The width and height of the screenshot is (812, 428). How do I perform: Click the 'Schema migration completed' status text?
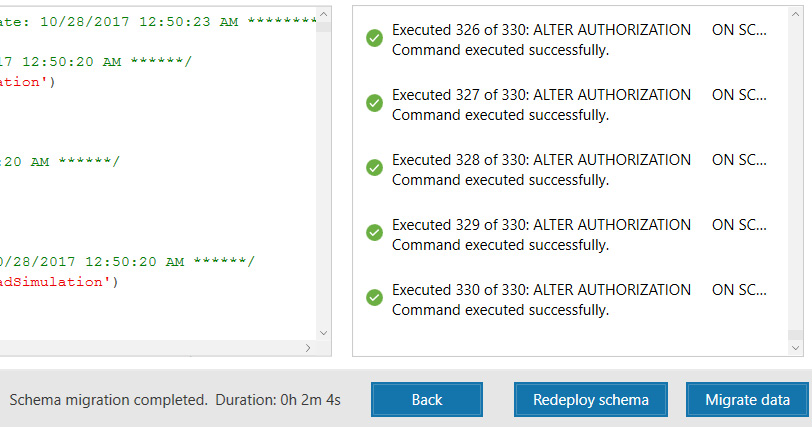pyautogui.click(x=108, y=400)
